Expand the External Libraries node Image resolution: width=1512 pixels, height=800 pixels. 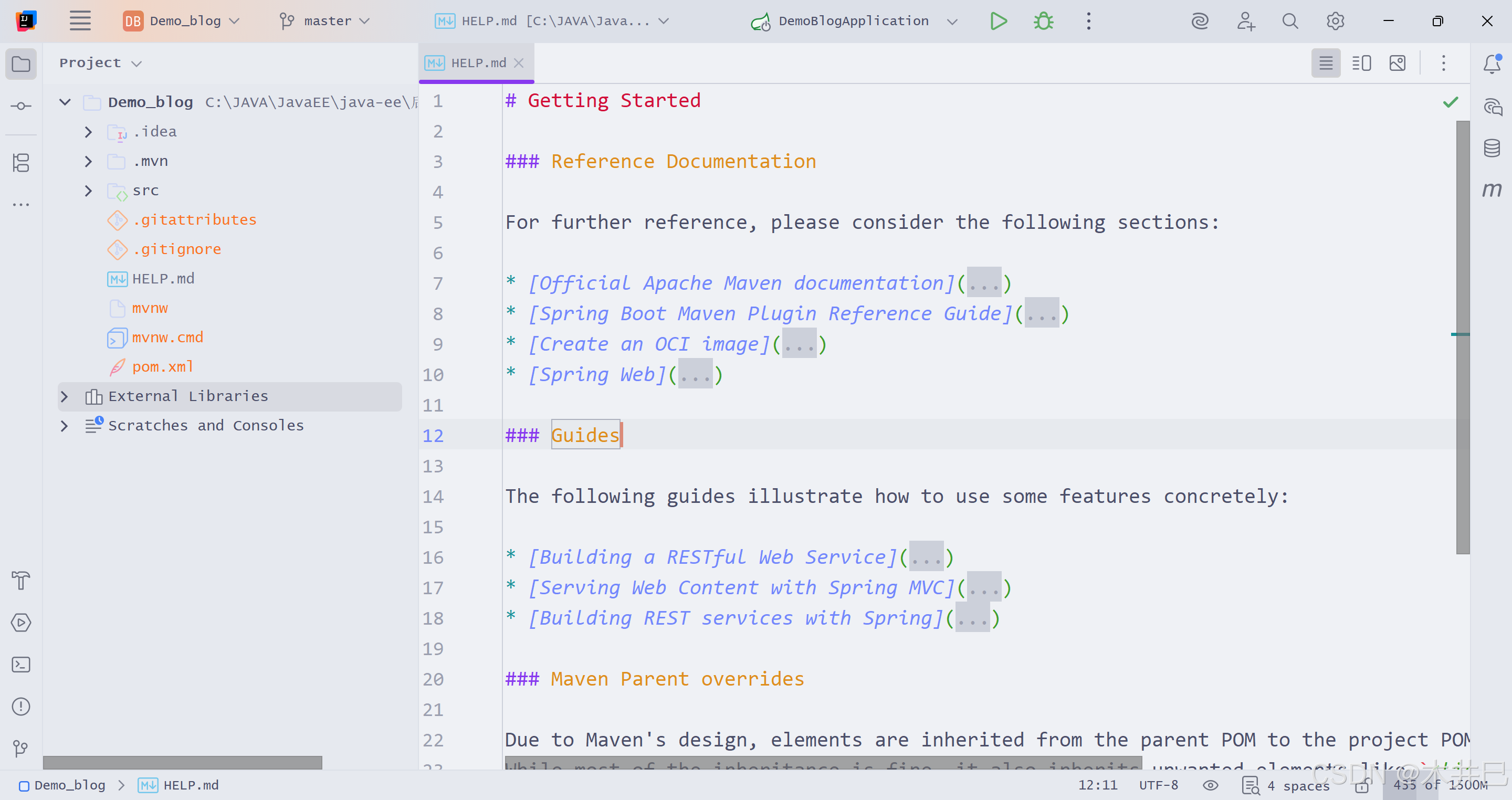coord(65,397)
